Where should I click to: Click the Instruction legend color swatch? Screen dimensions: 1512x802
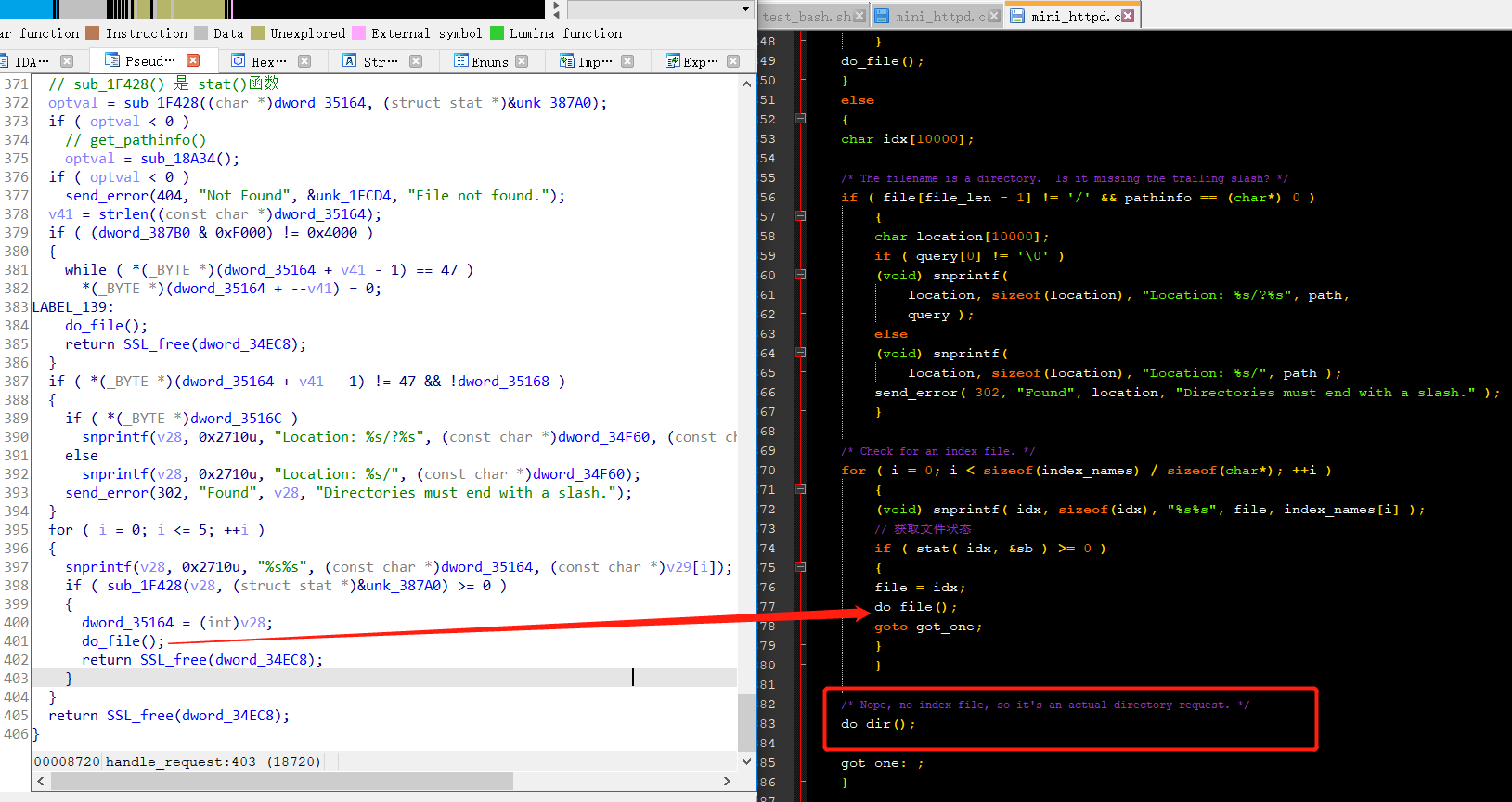point(92,33)
